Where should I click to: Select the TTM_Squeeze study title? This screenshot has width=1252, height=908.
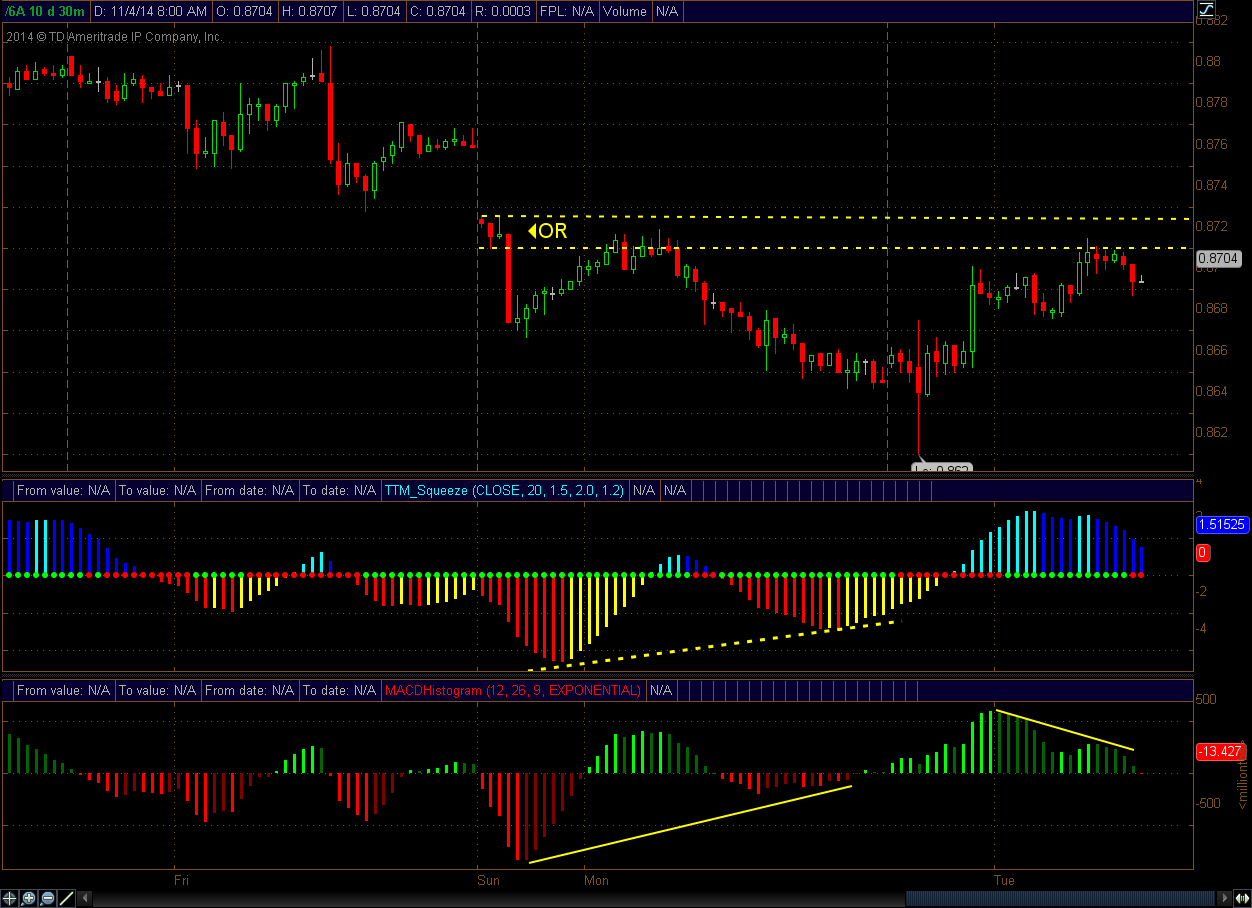[x=504, y=490]
